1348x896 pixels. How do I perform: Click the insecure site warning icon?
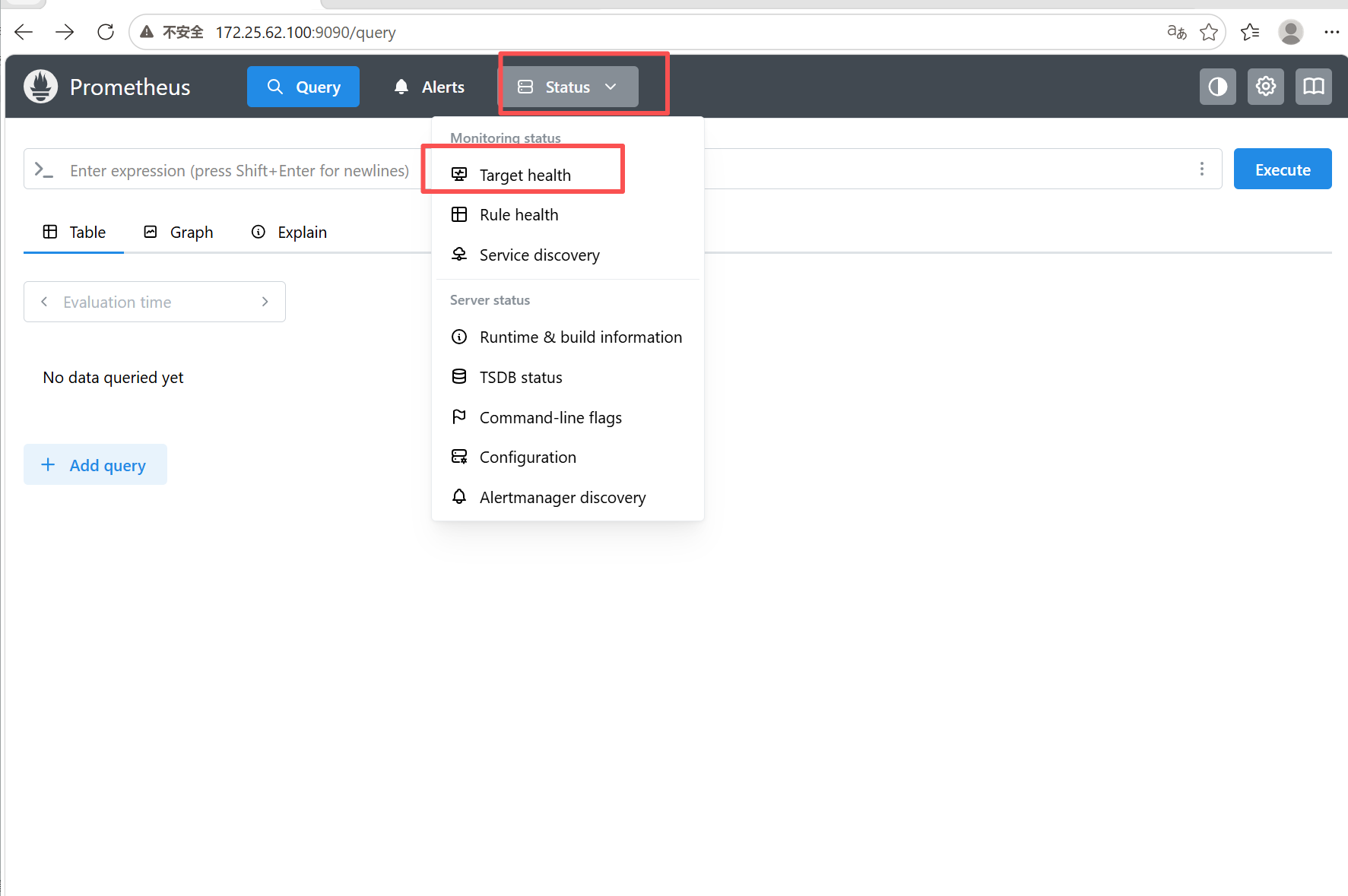pyautogui.click(x=147, y=32)
